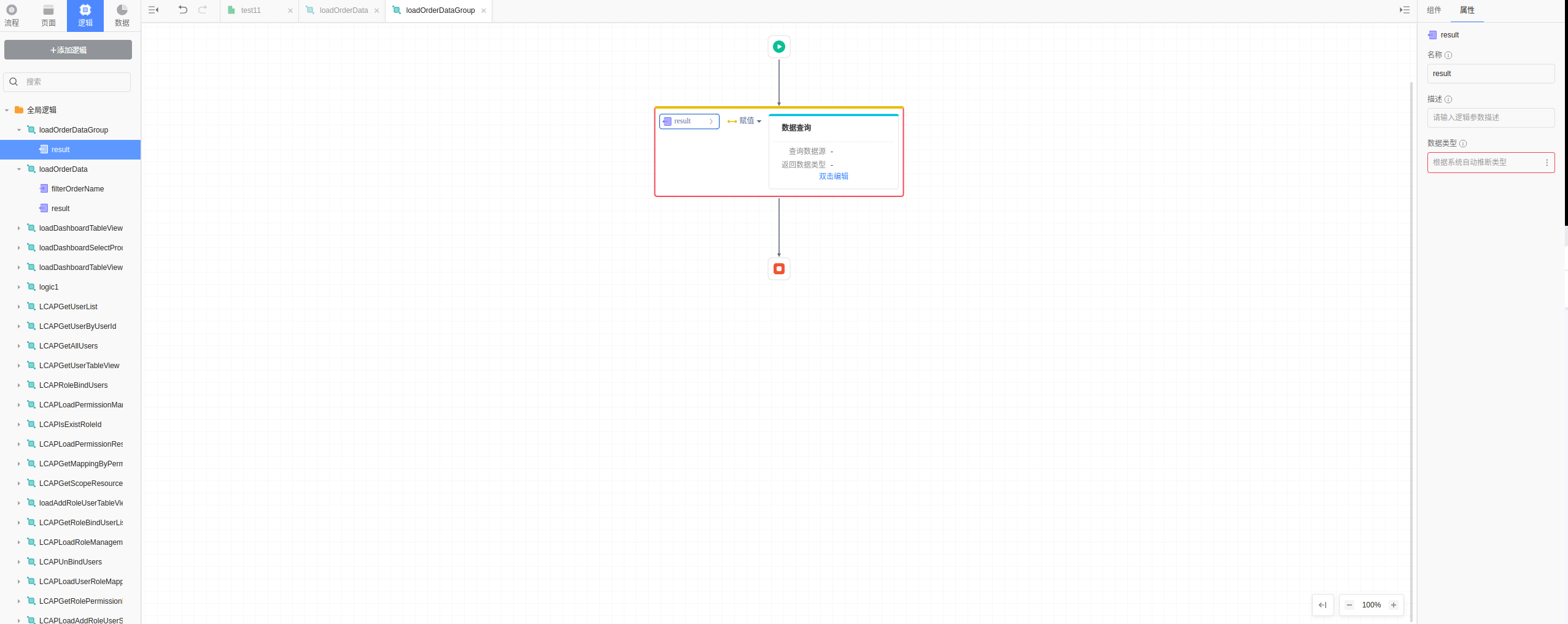Focus the 搜索 logic search field
This screenshot has width=1568, height=624.
click(x=68, y=82)
